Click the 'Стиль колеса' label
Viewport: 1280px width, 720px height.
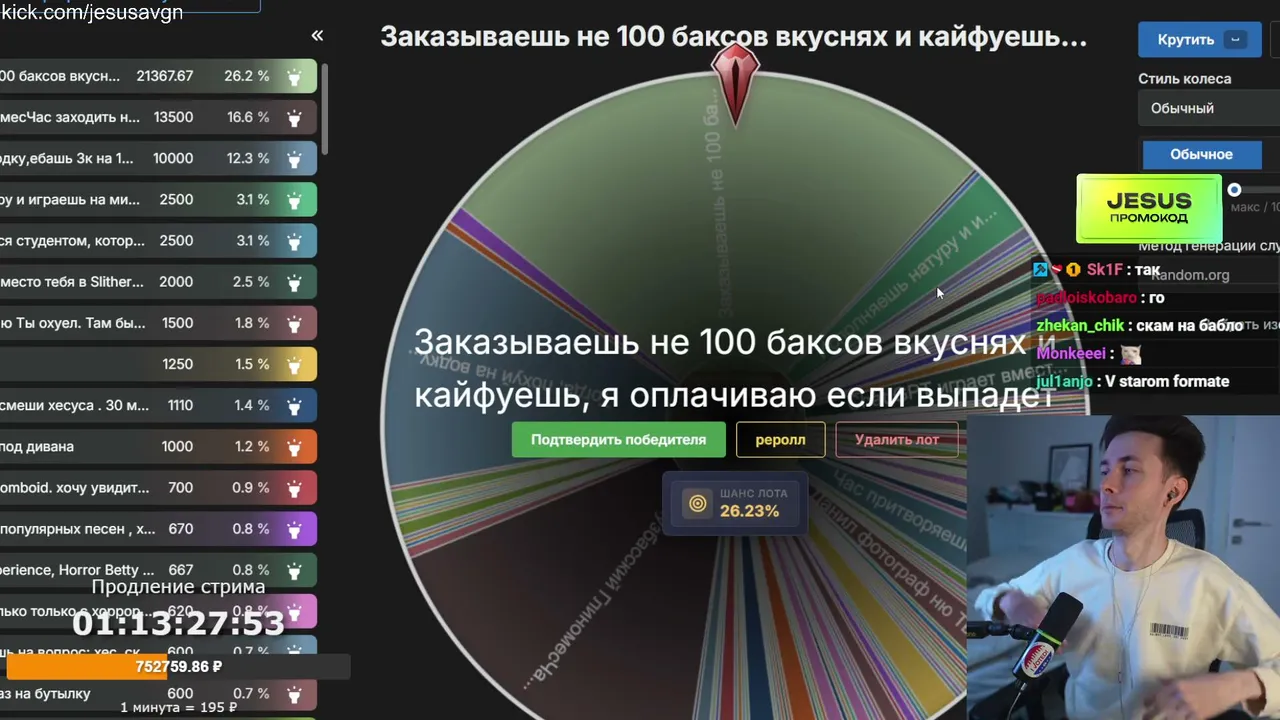(1185, 78)
